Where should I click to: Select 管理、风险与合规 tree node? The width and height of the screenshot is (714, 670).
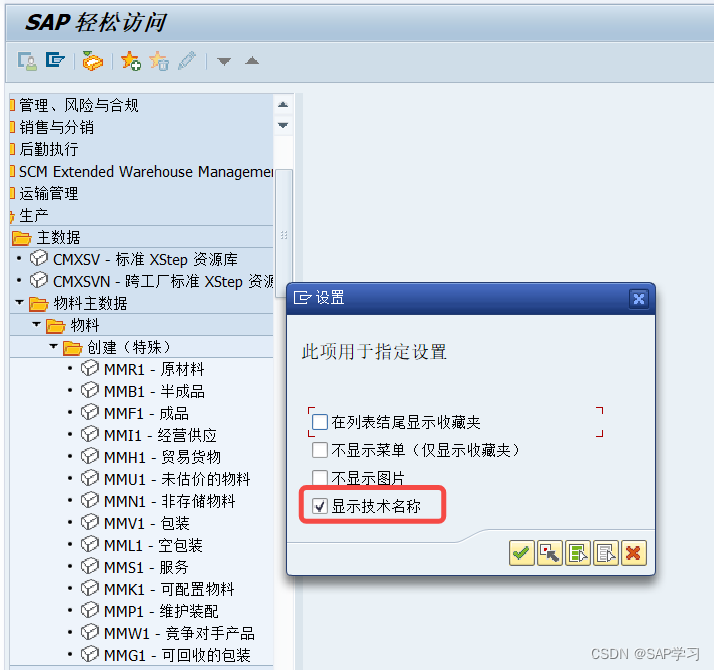[x=78, y=105]
